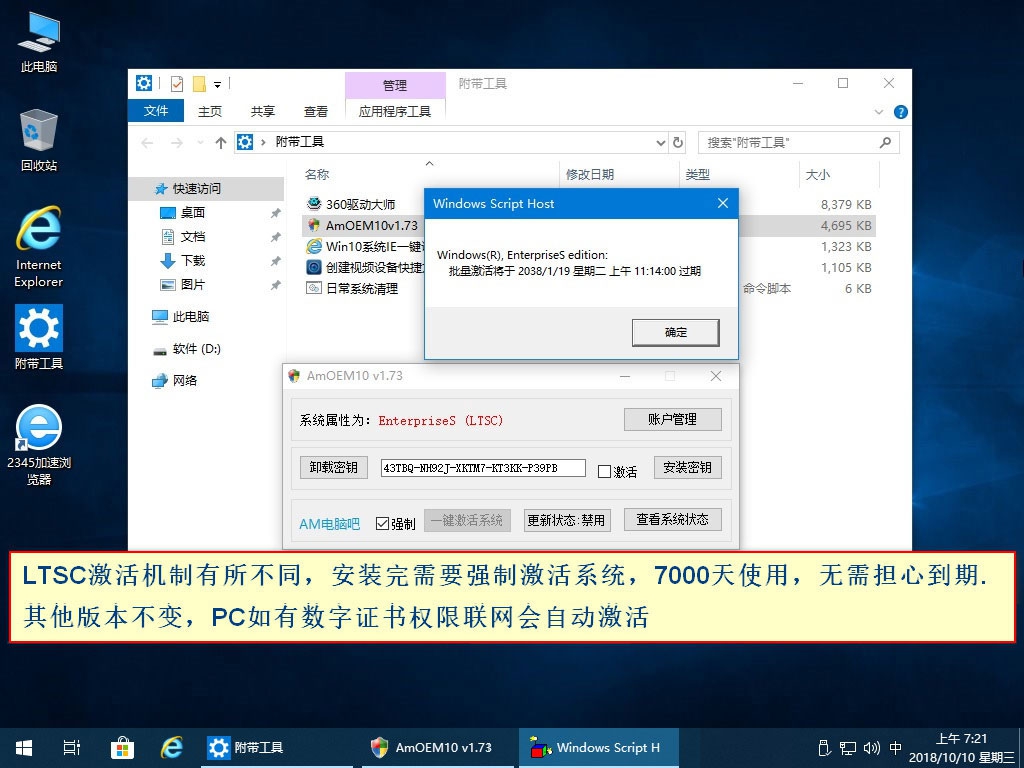Click new folder icon in quick access toolbar
This screenshot has width=1024, height=768.
point(199,84)
